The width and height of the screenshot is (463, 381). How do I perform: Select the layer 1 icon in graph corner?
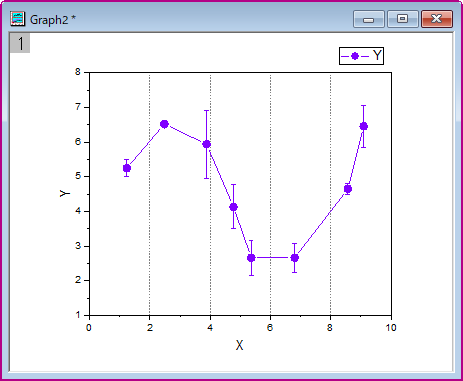pyautogui.click(x=20, y=43)
